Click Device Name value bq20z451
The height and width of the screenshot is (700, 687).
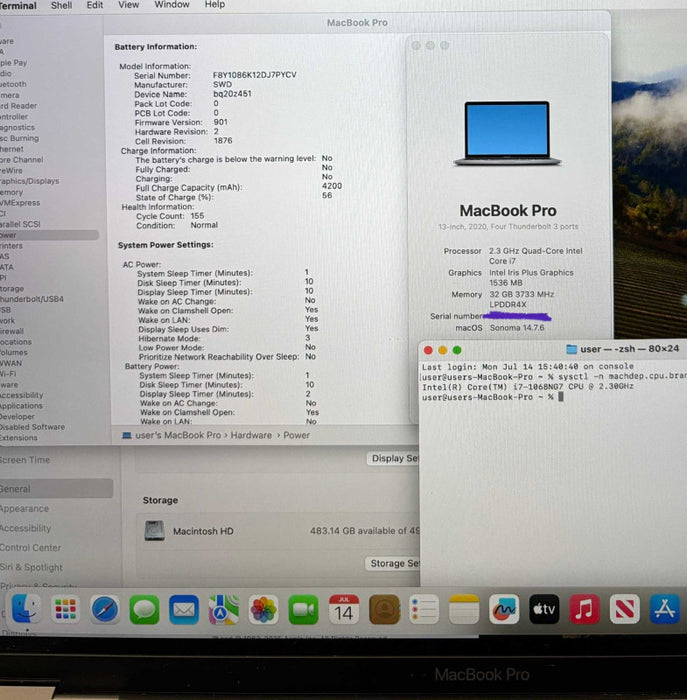point(232,94)
